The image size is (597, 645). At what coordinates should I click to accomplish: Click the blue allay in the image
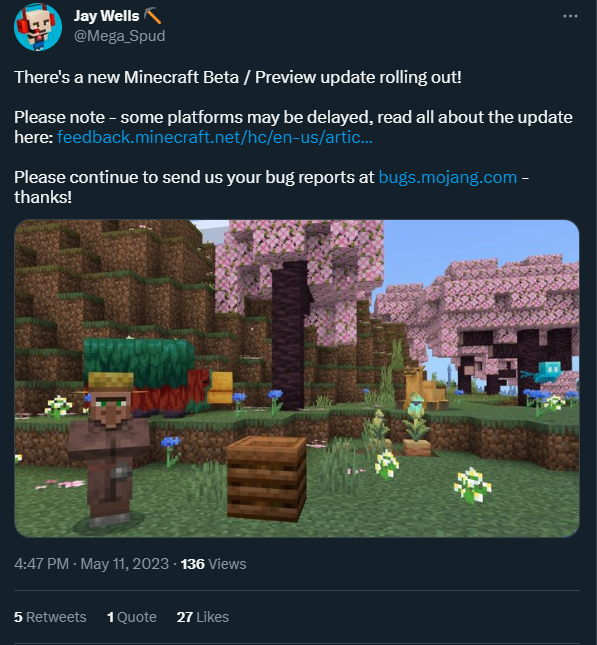[544, 373]
